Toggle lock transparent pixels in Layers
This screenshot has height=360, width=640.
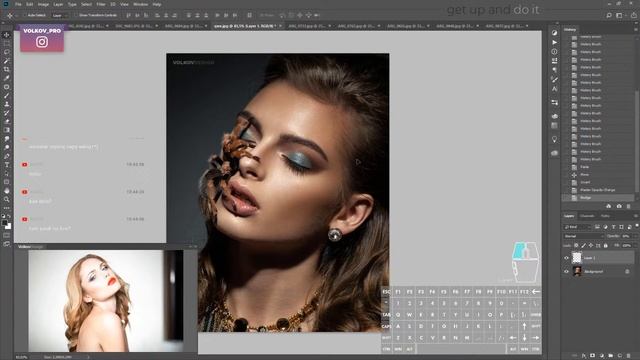tap(576, 245)
